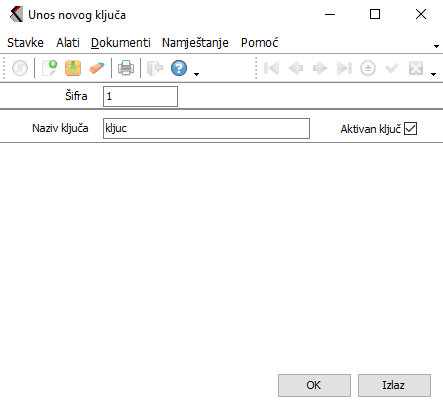443x401 pixels.
Task: Click the save icon with green arrow
Action: click(73, 68)
